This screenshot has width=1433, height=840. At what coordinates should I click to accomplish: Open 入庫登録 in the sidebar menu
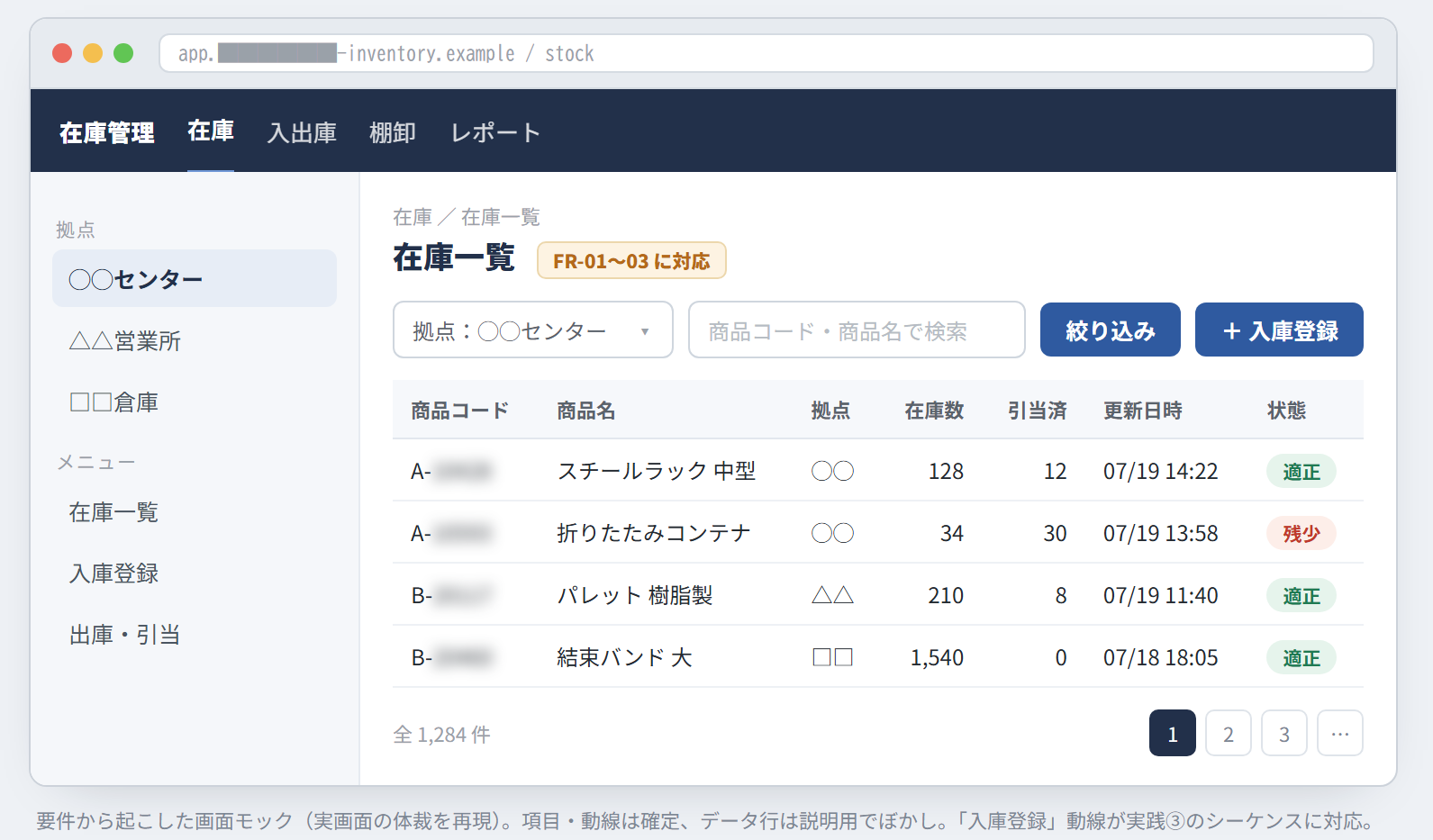(x=195, y=574)
